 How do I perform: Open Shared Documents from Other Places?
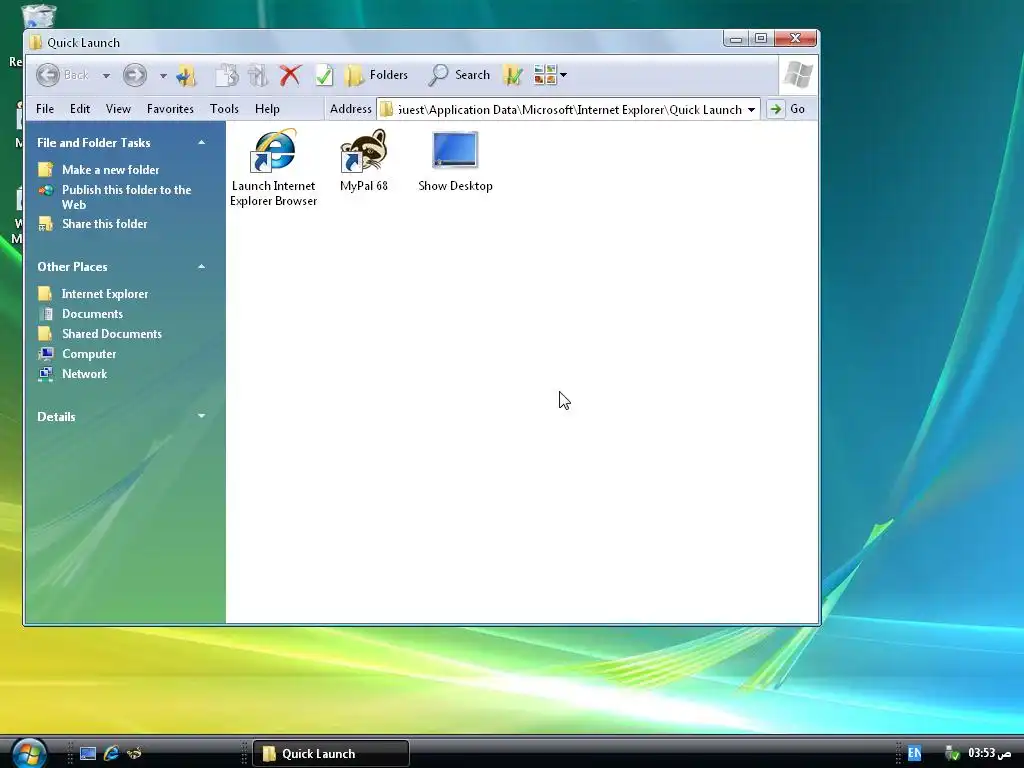(112, 334)
